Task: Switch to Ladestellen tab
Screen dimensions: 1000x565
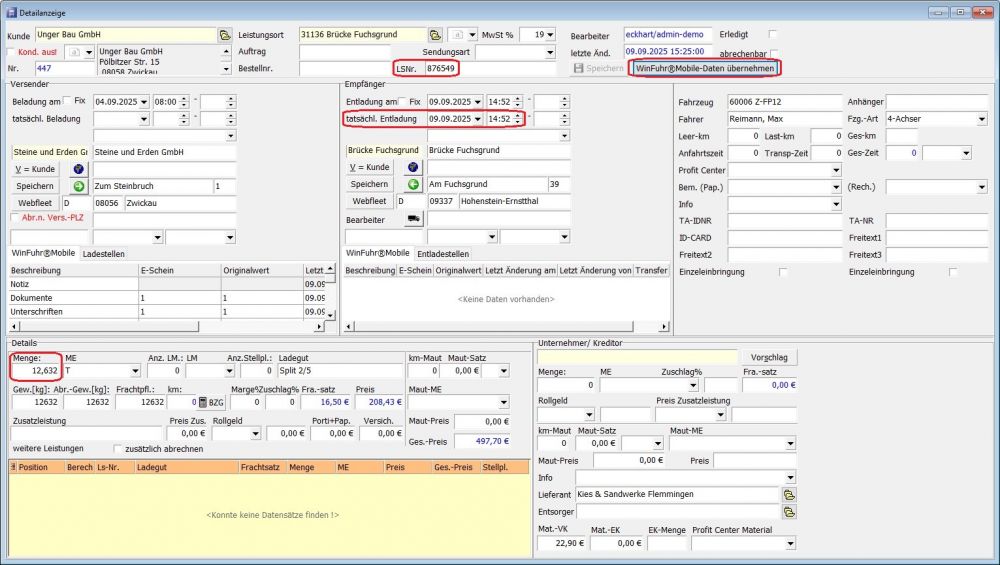Action: coord(103,254)
